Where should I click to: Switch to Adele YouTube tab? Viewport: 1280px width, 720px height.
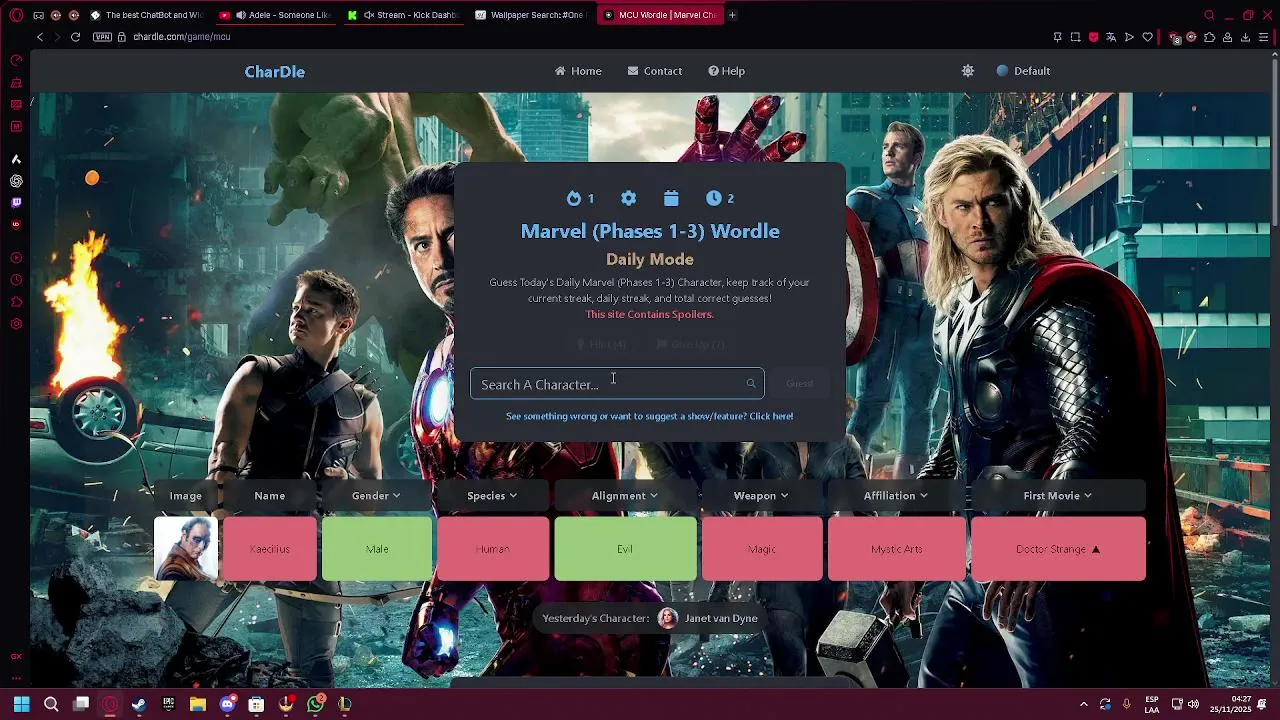(274, 15)
